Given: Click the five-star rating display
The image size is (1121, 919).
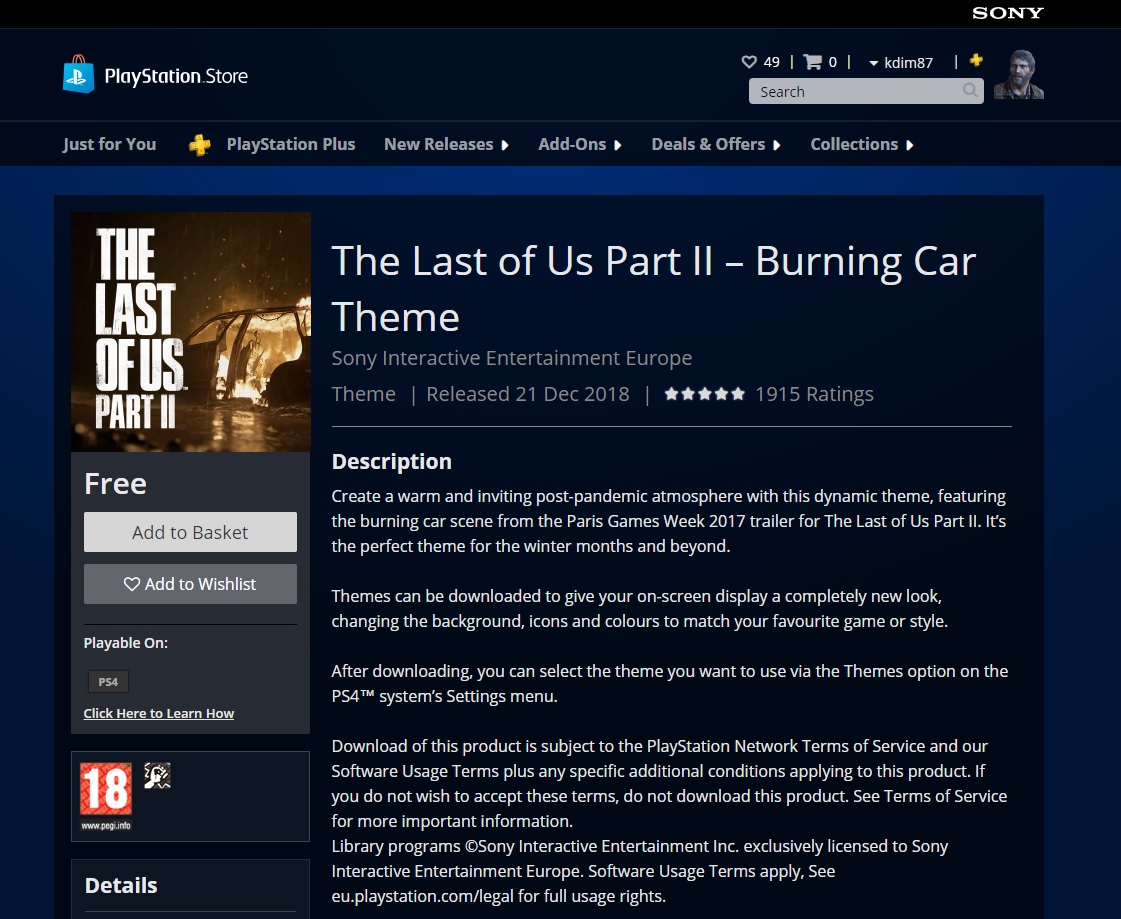Looking at the screenshot, I should click(x=704, y=394).
